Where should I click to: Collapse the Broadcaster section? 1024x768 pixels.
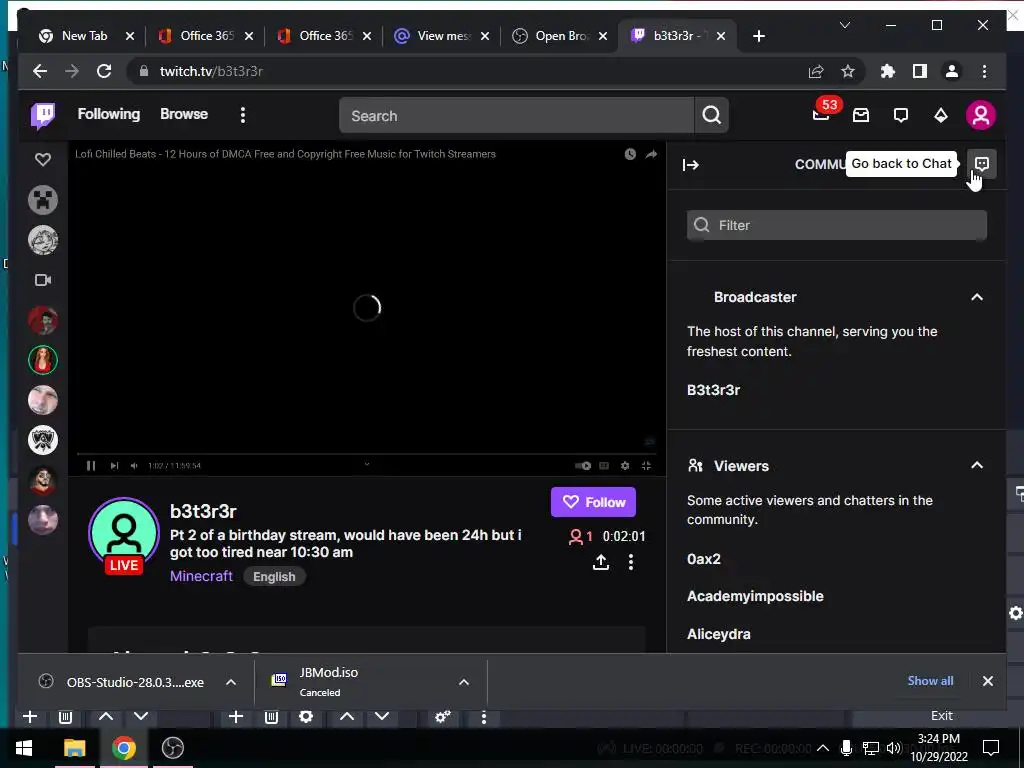(977, 297)
